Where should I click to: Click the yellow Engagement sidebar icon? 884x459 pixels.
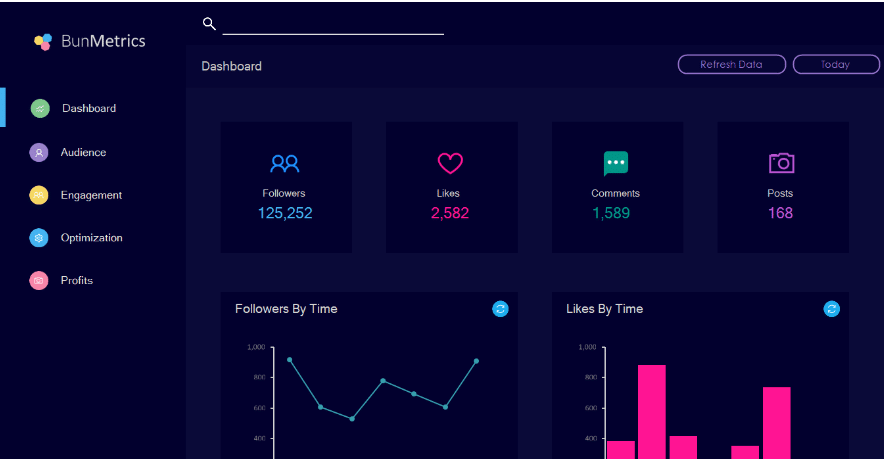[x=39, y=195]
